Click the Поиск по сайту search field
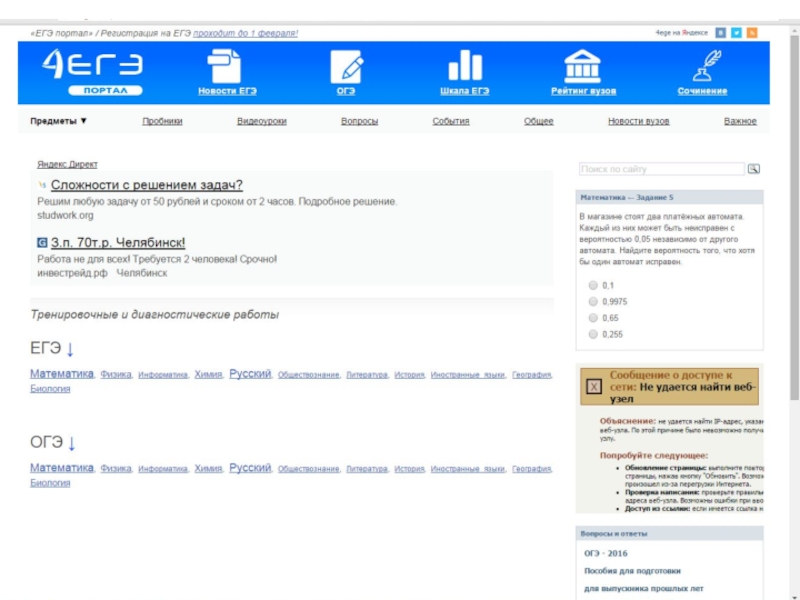Viewport: 800px width, 600px height. point(662,169)
